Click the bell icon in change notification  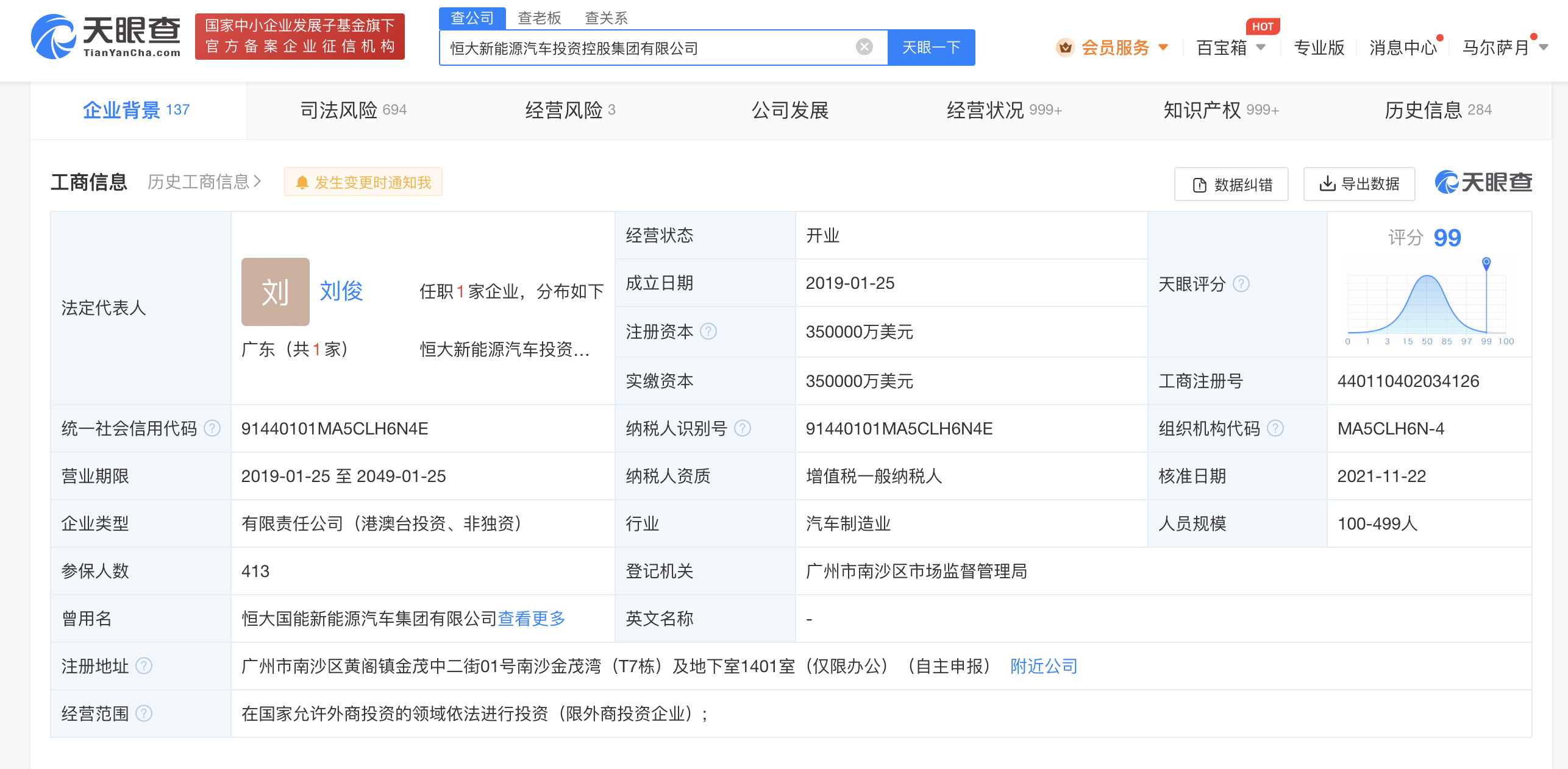(302, 182)
